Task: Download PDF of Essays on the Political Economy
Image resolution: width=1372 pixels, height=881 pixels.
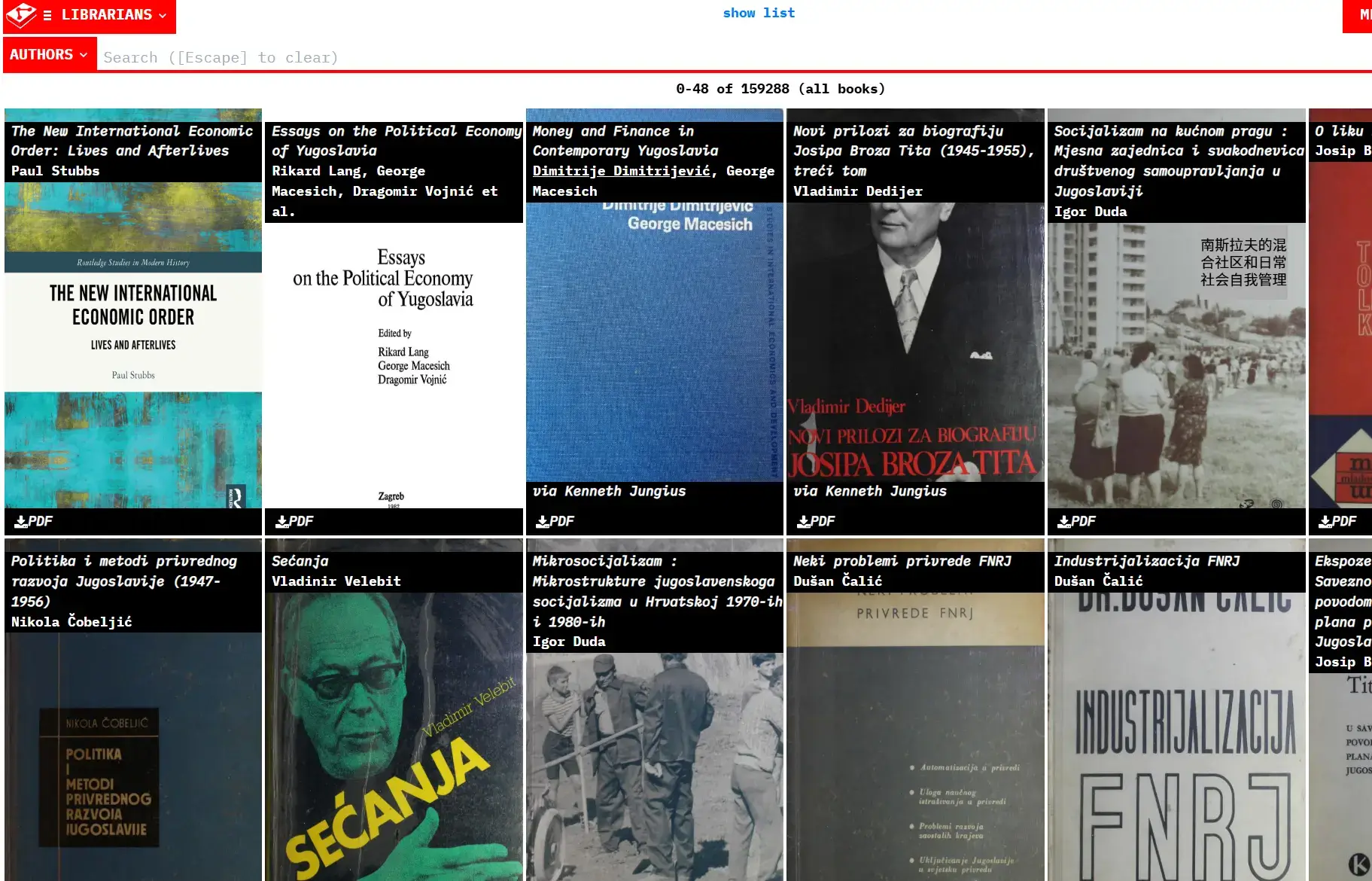Action: pos(294,521)
